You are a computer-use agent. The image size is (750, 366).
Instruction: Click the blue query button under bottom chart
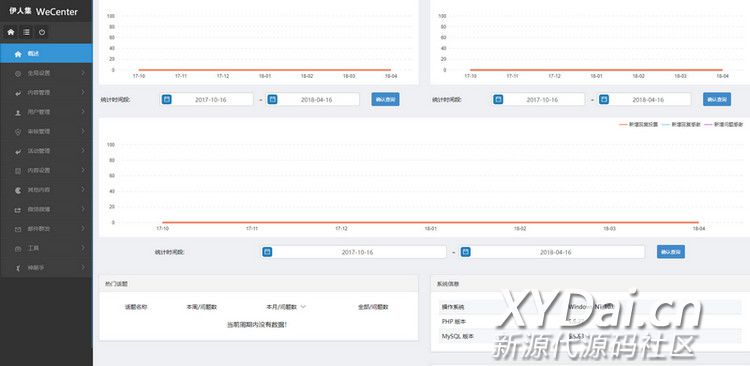coord(671,252)
